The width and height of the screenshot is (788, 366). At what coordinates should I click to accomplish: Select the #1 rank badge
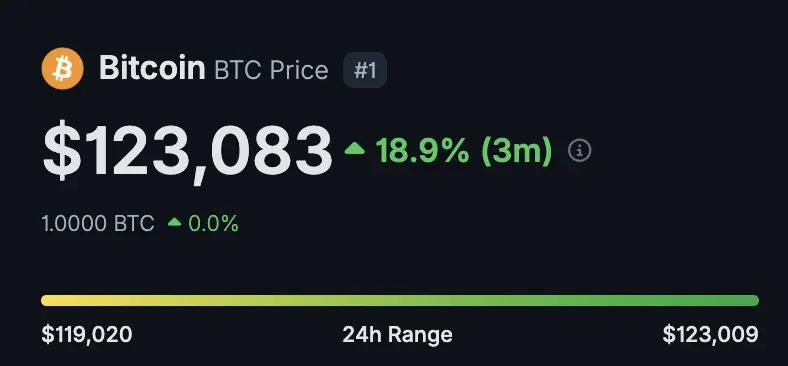(365, 70)
